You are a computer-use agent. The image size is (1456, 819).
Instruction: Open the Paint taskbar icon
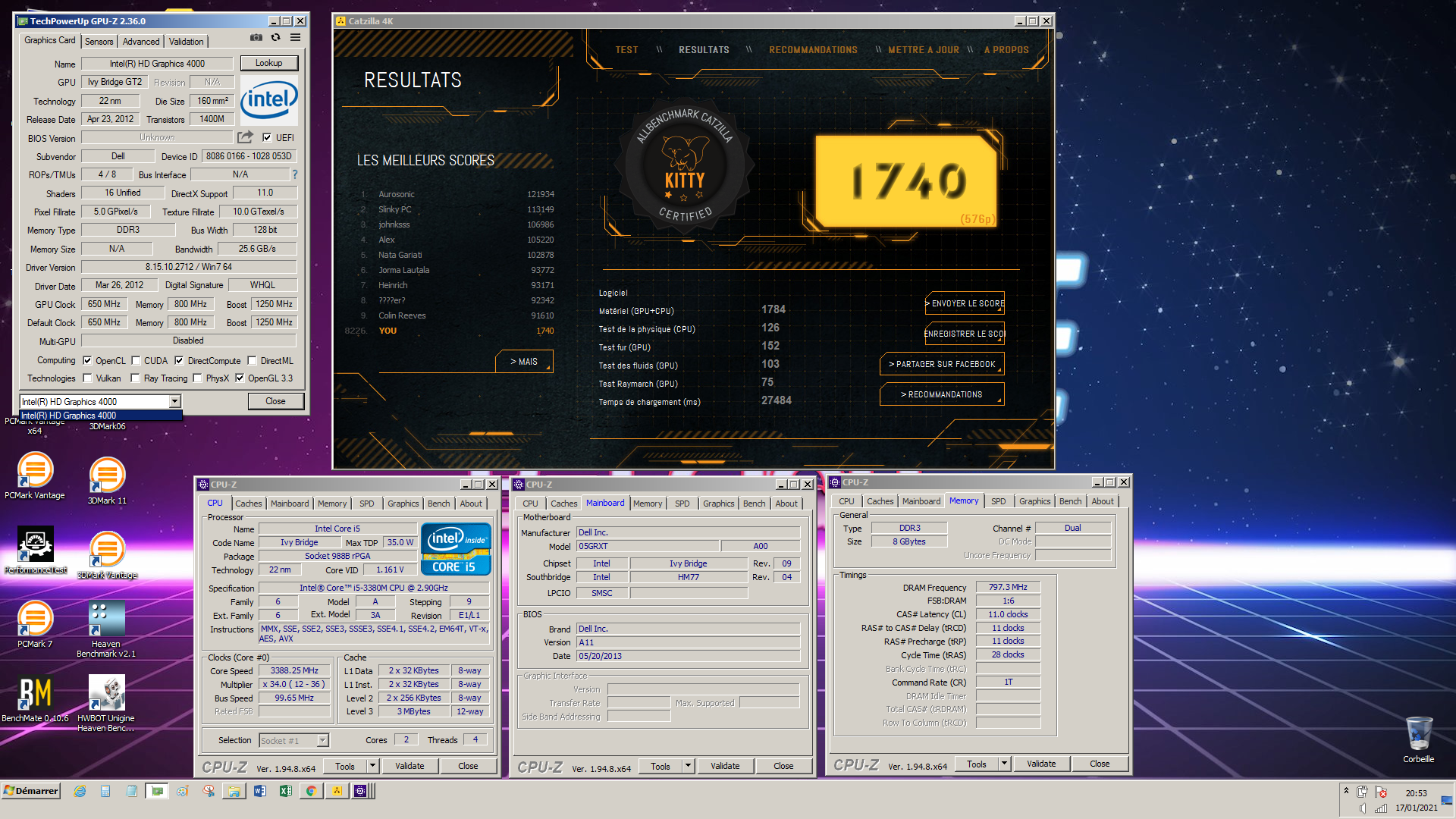pos(183,791)
